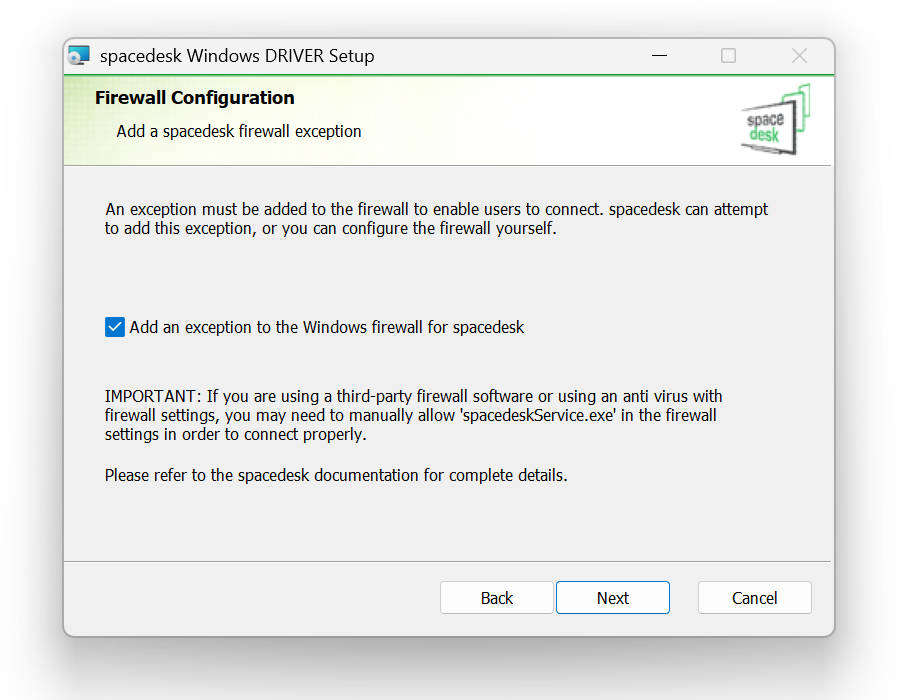Click 'Please refer to the spacedesk documentation' text
This screenshot has width=900, height=700.
[336, 476]
